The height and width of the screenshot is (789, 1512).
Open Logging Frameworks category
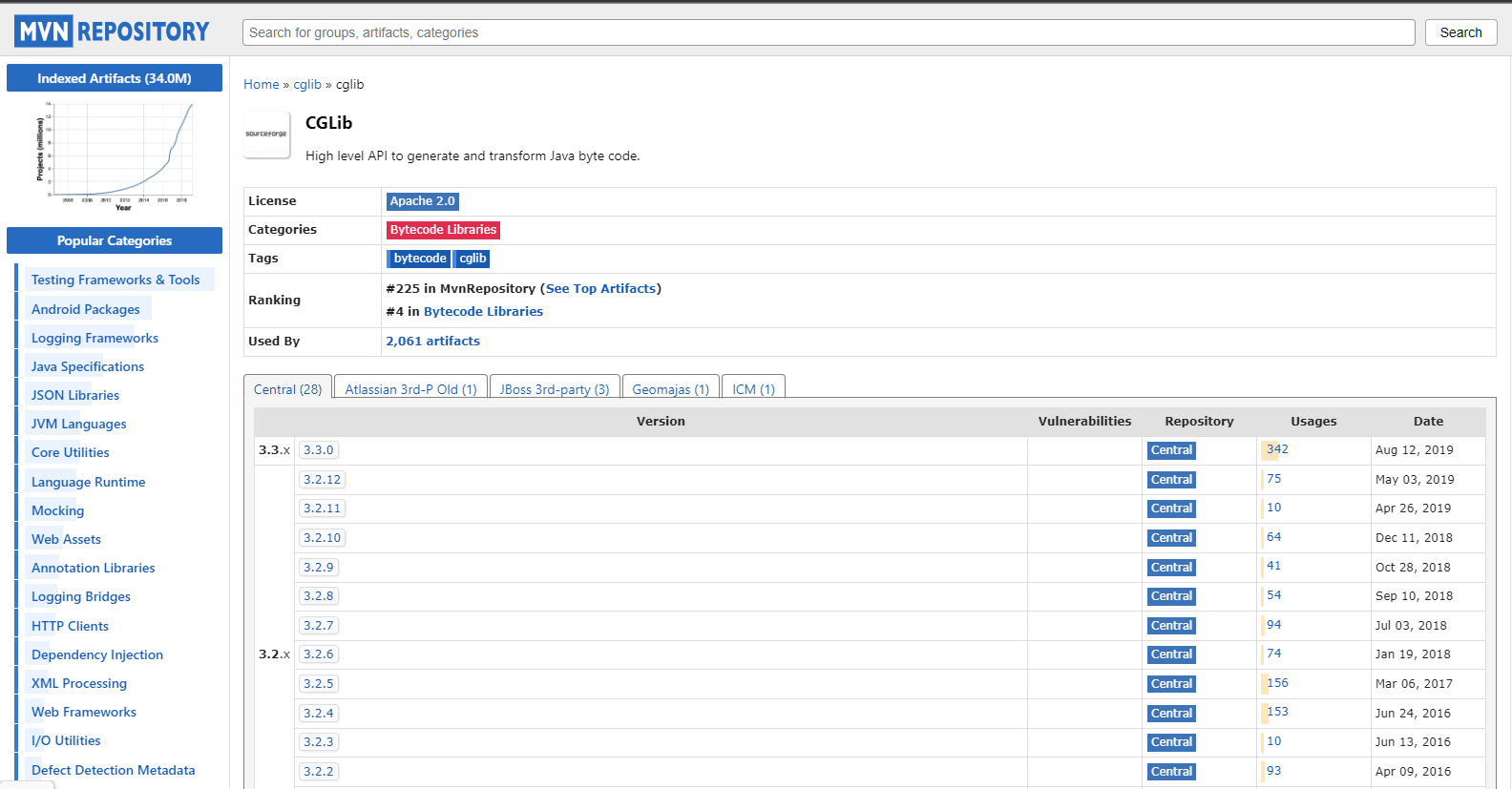tap(94, 338)
